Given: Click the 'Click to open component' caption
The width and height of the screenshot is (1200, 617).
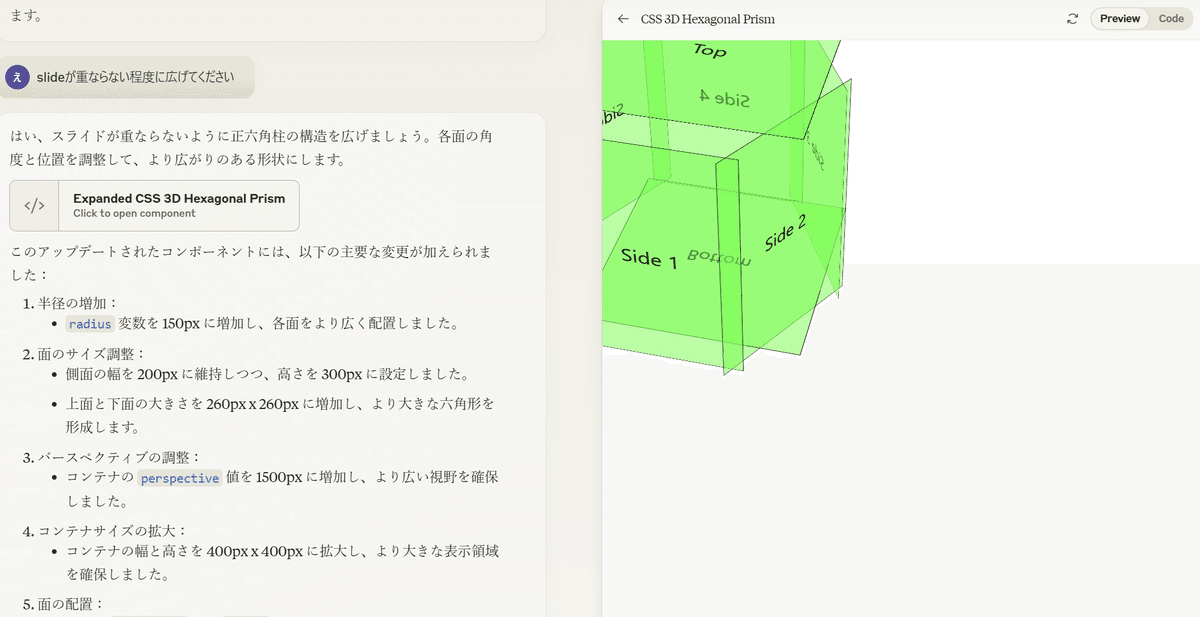Looking at the screenshot, I should pos(134,214).
